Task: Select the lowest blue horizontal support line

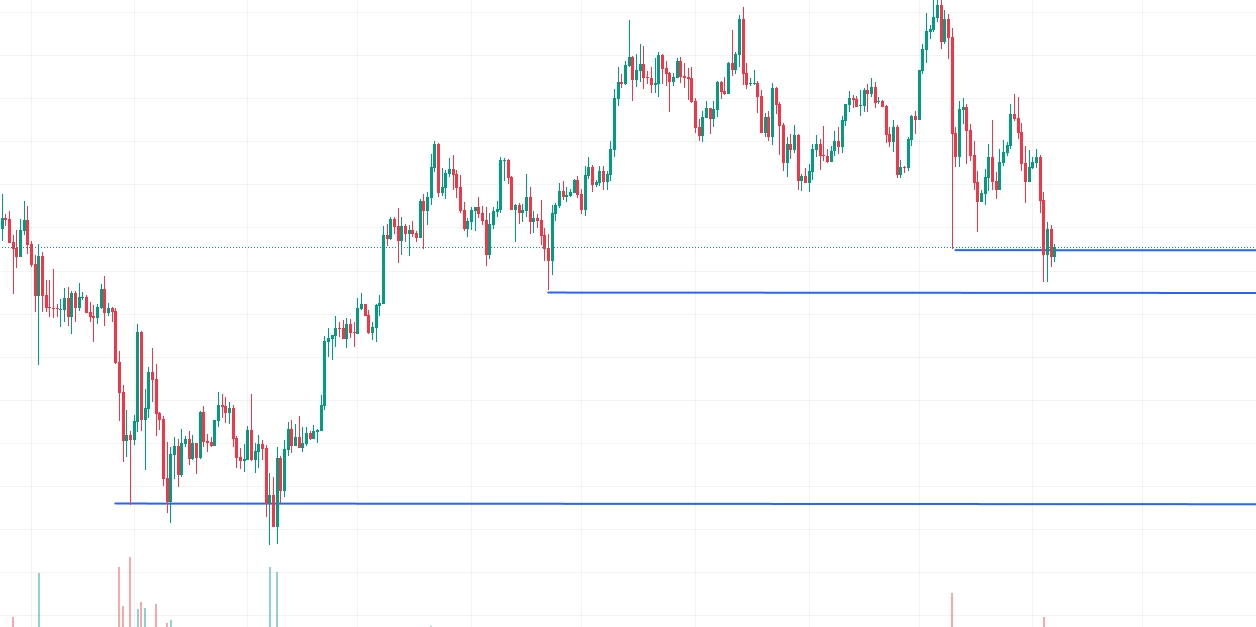Action: click(700, 504)
